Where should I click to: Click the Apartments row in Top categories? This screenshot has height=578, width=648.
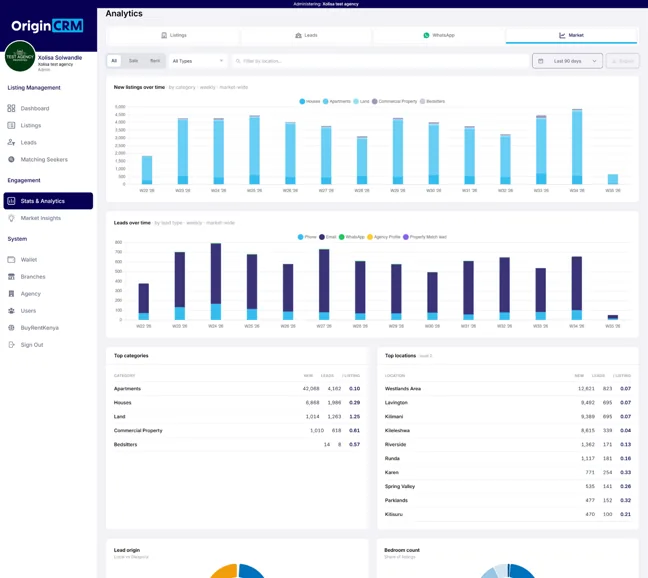pos(237,388)
